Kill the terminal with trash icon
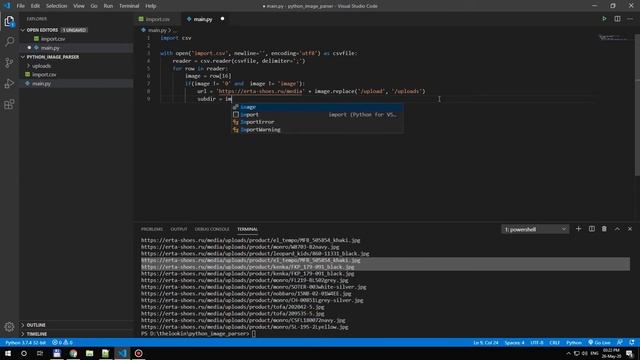 pos(604,229)
